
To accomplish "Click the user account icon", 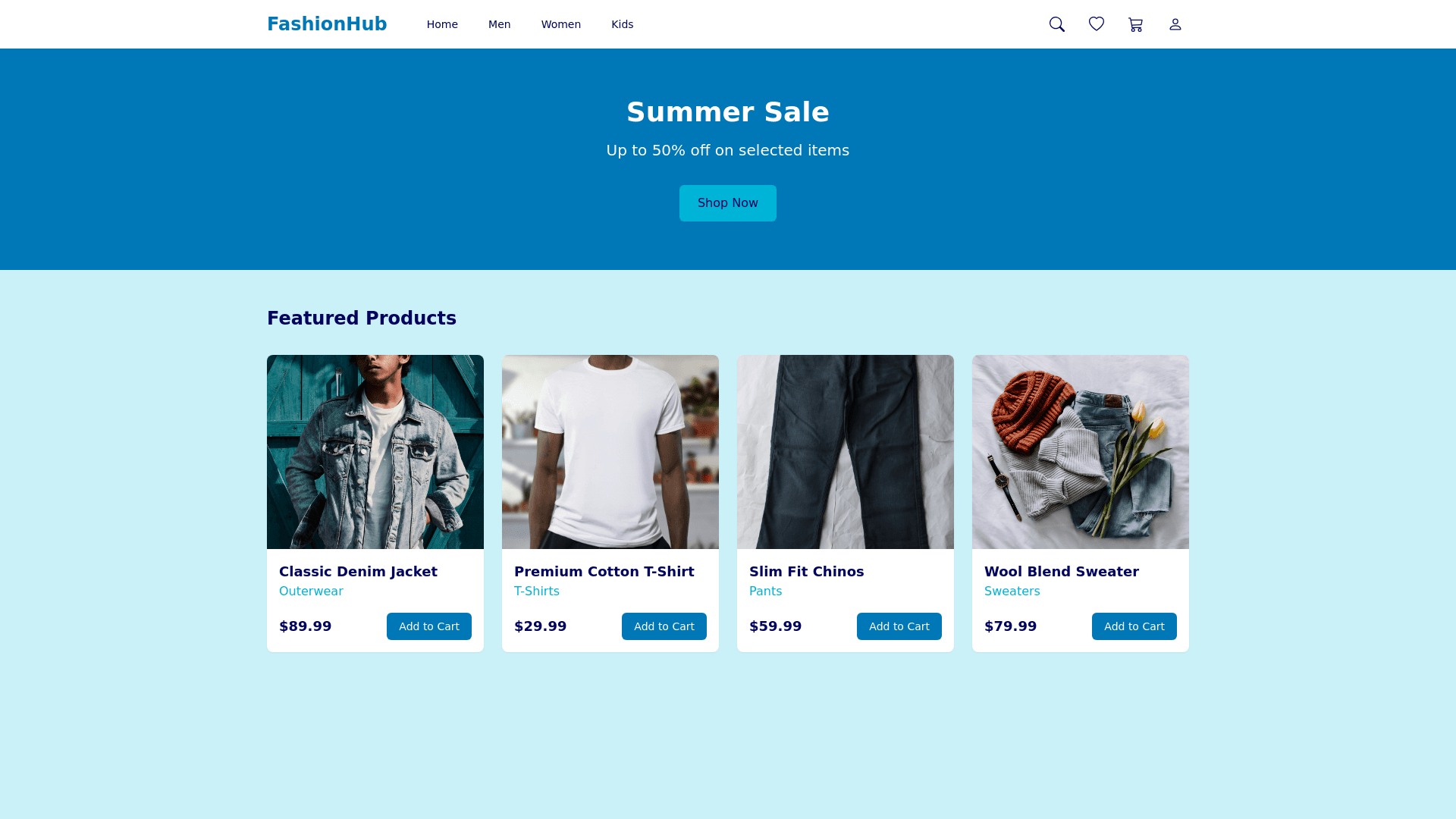I will point(1175,24).
